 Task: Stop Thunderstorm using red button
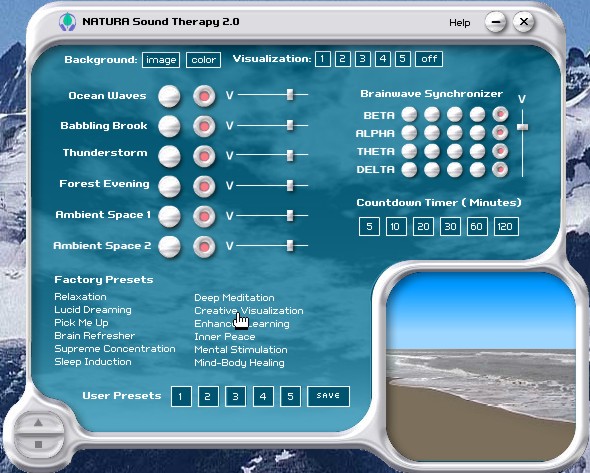pyautogui.click(x=204, y=156)
